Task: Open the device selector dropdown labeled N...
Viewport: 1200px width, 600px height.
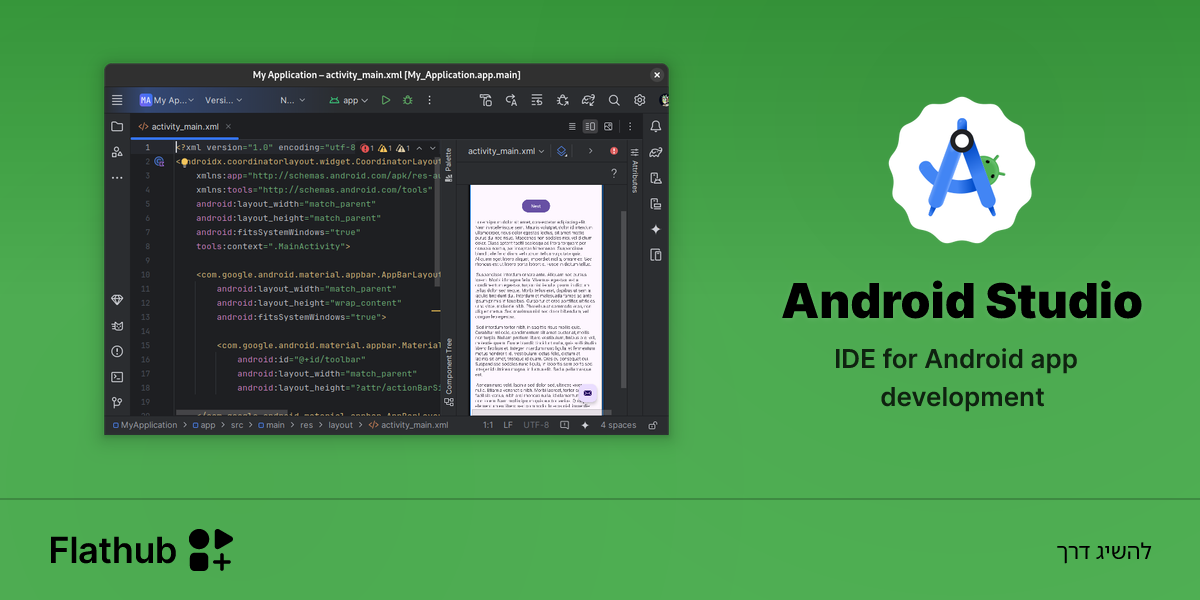Action: point(291,100)
